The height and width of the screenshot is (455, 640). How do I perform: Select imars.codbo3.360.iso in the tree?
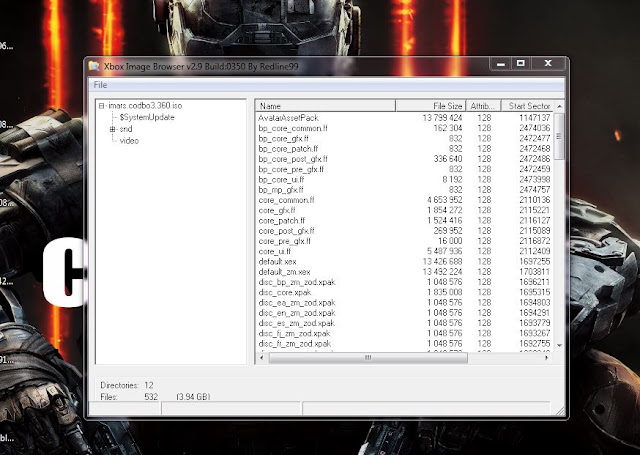145,106
